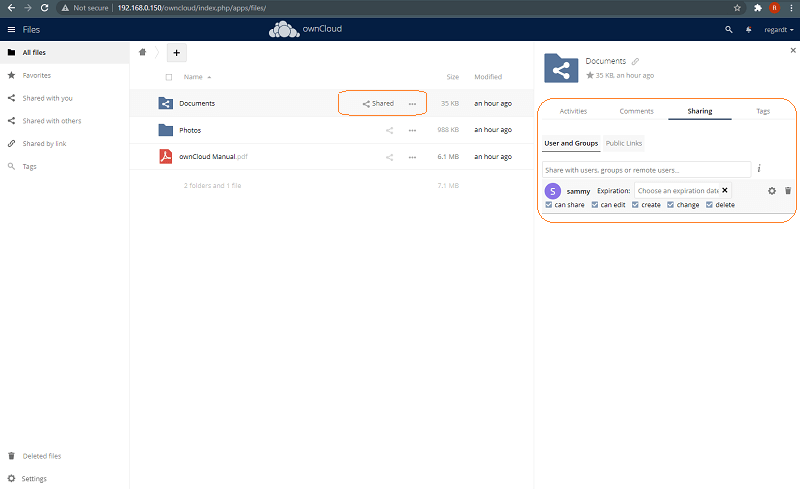Click the sharing info icon
Screen dimensions: 800x490
pyautogui.click(x=759, y=168)
